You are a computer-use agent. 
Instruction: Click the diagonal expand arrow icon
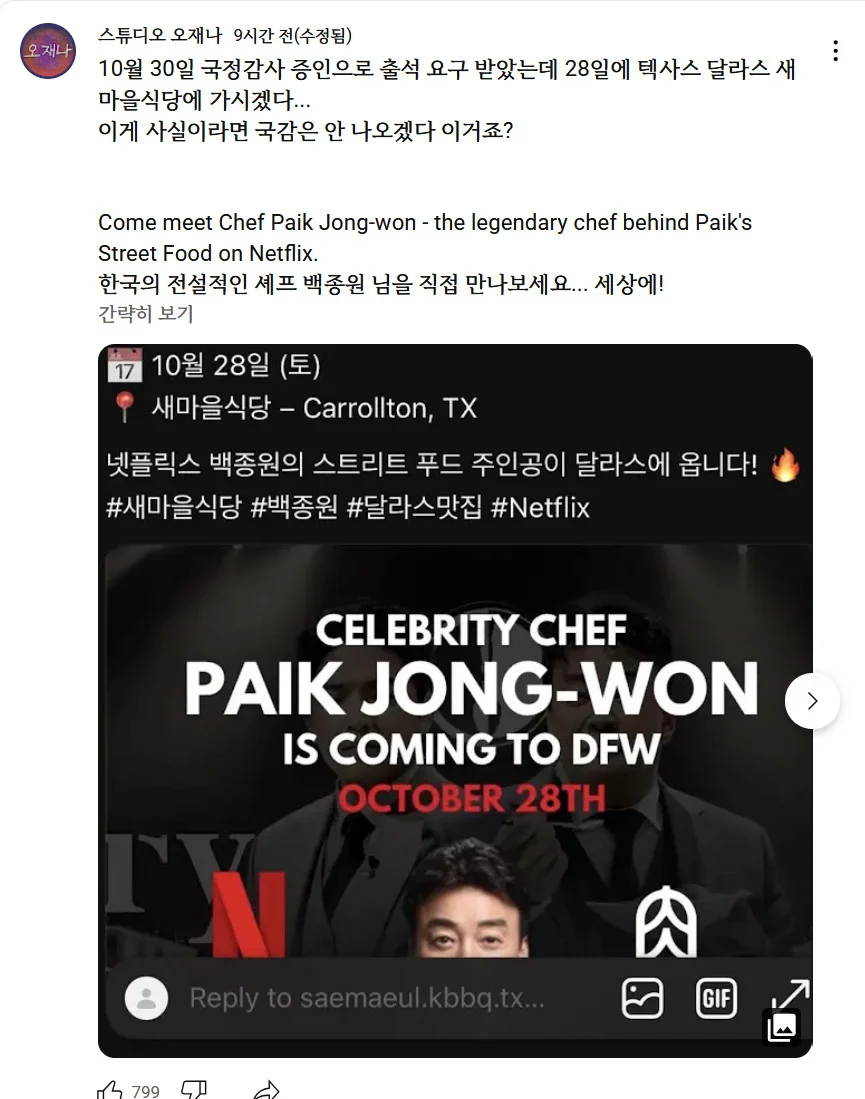(790, 995)
